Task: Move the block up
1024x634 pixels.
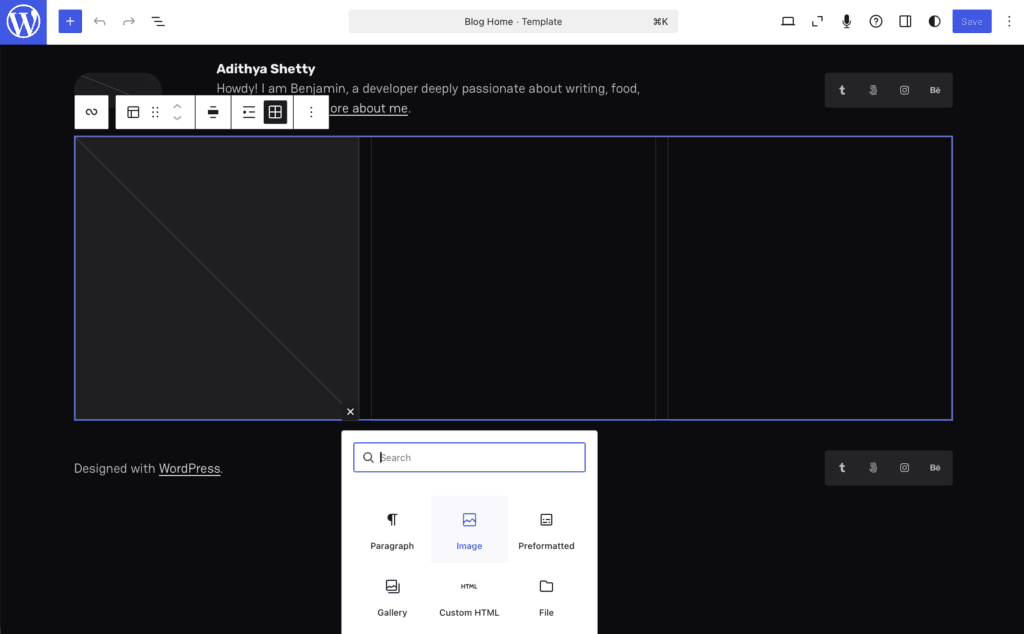Action: (x=177, y=106)
